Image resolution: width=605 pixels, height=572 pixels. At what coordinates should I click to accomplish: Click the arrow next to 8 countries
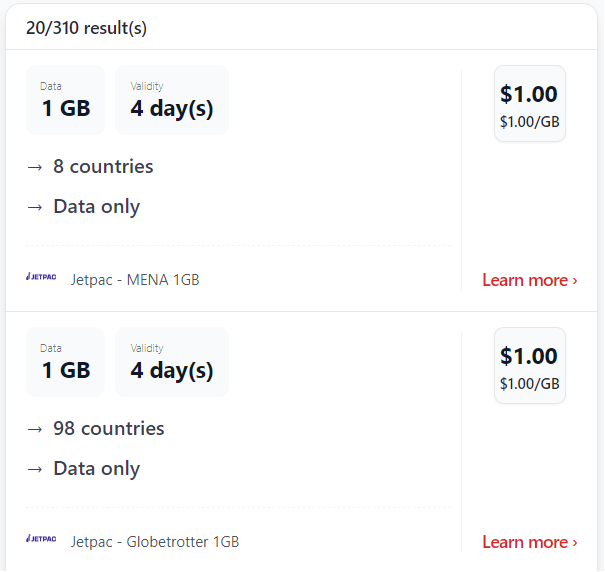[x=35, y=167]
